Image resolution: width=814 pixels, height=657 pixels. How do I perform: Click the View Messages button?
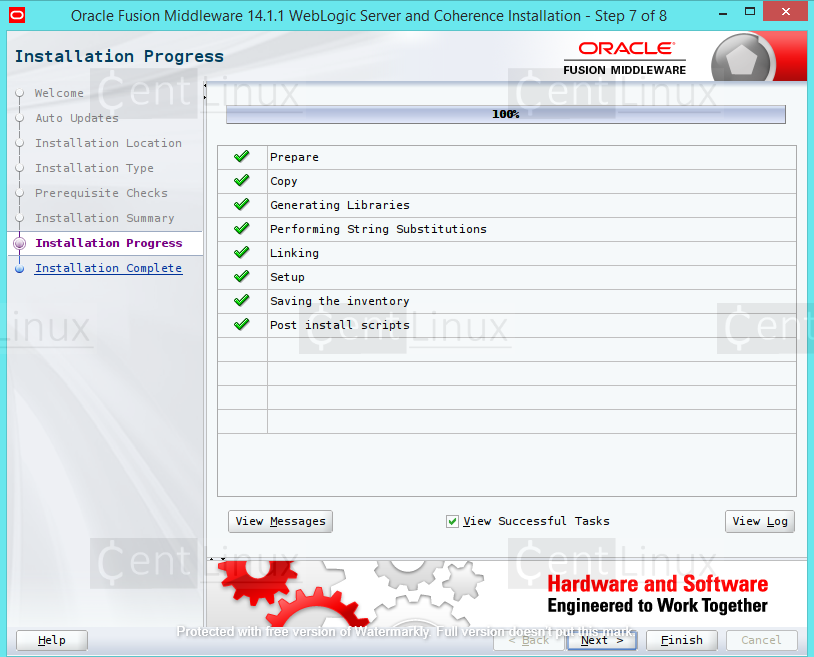[x=280, y=521]
